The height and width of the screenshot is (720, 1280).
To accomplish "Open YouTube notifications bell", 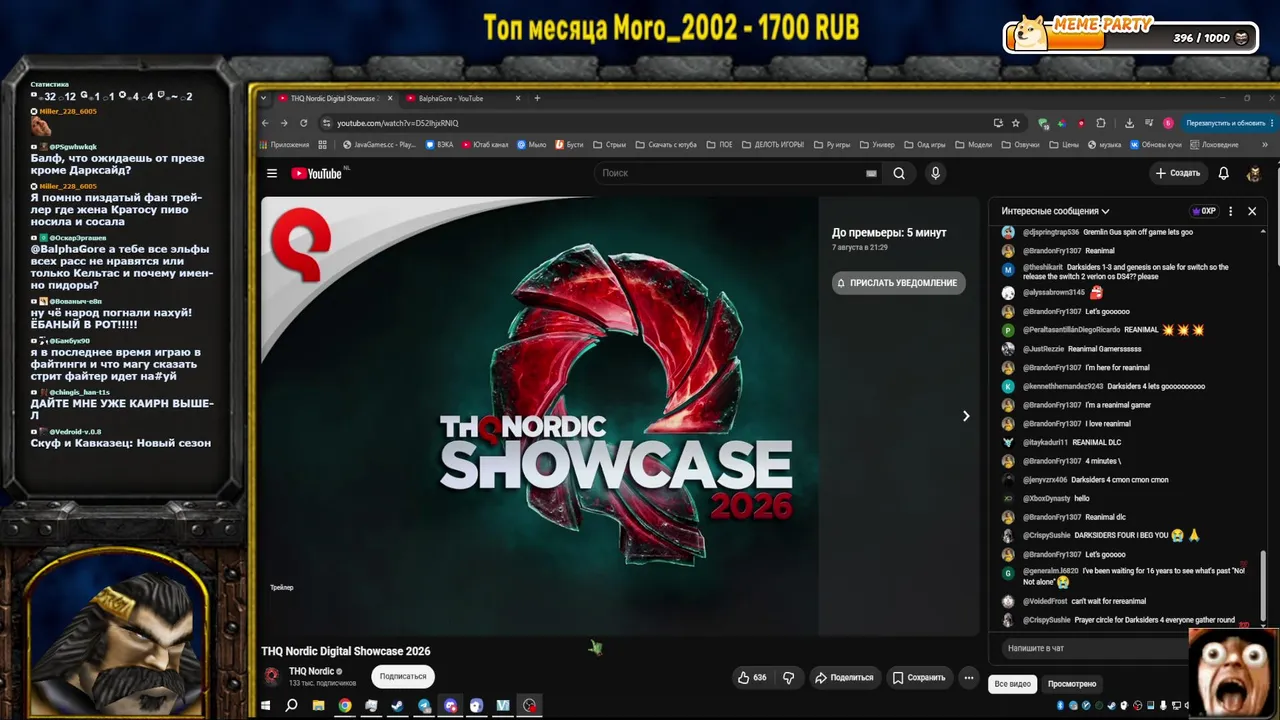I will coord(1223,173).
